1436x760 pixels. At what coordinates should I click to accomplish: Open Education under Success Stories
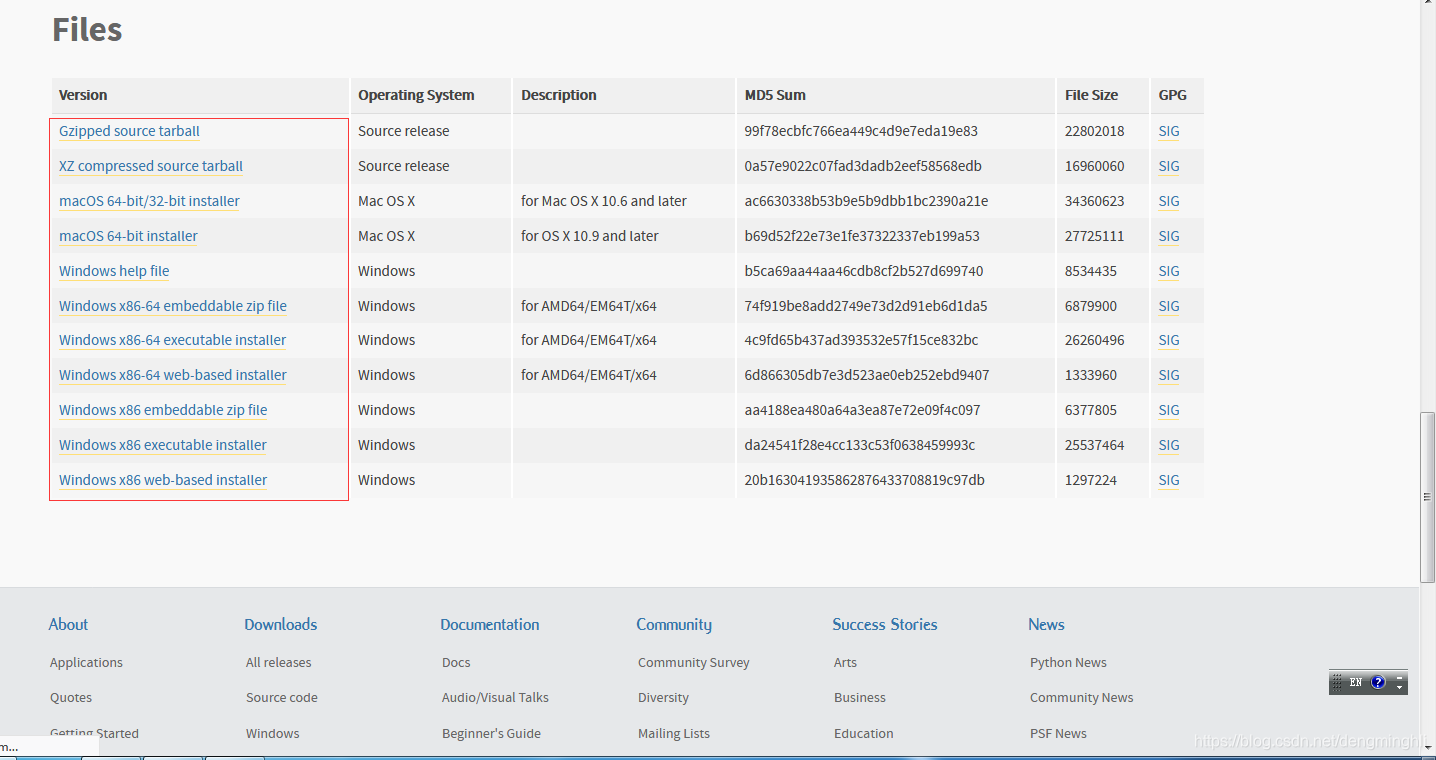click(x=864, y=733)
